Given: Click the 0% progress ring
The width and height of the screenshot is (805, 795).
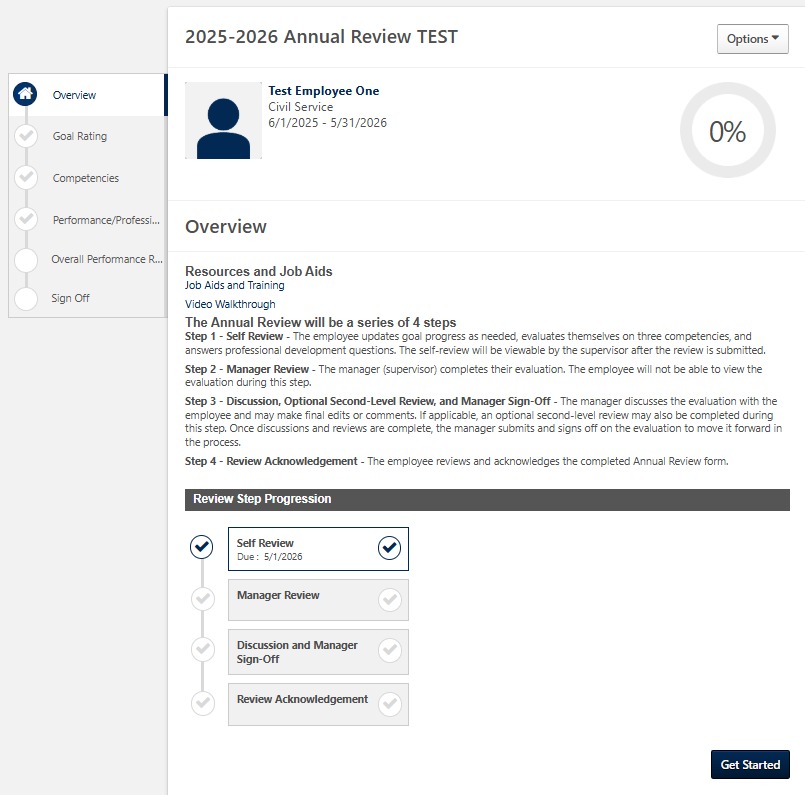Looking at the screenshot, I should [x=727, y=130].
